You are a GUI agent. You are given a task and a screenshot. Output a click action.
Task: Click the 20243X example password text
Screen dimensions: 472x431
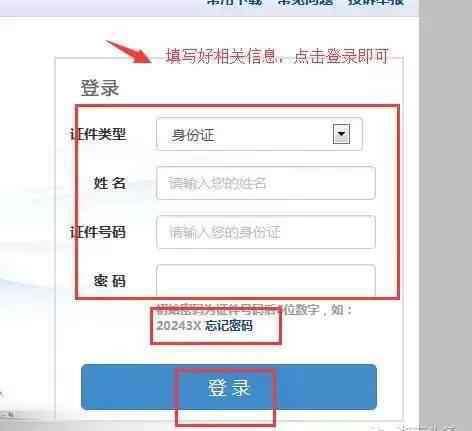[x=179, y=326]
